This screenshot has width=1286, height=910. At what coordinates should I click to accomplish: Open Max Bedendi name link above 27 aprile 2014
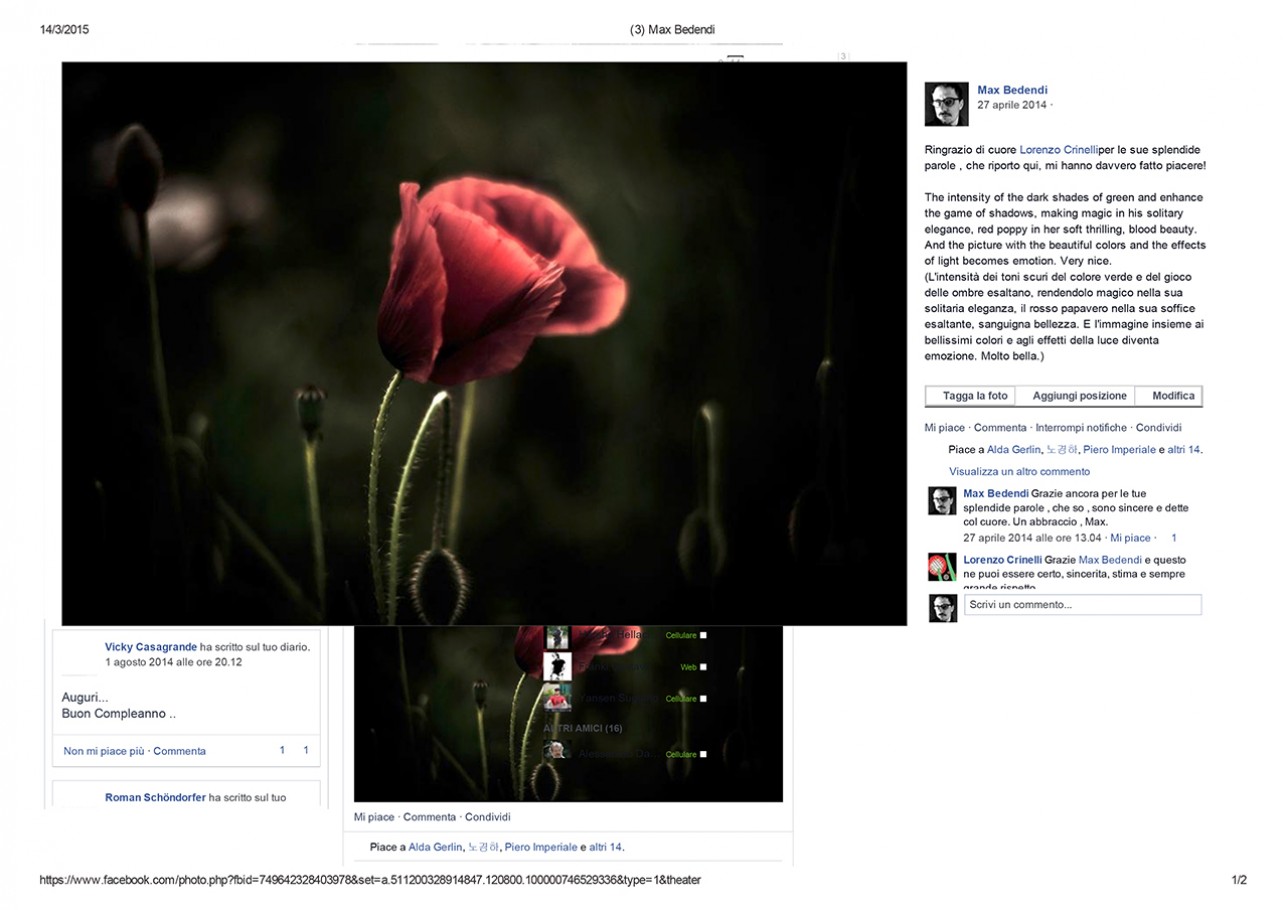click(1012, 90)
